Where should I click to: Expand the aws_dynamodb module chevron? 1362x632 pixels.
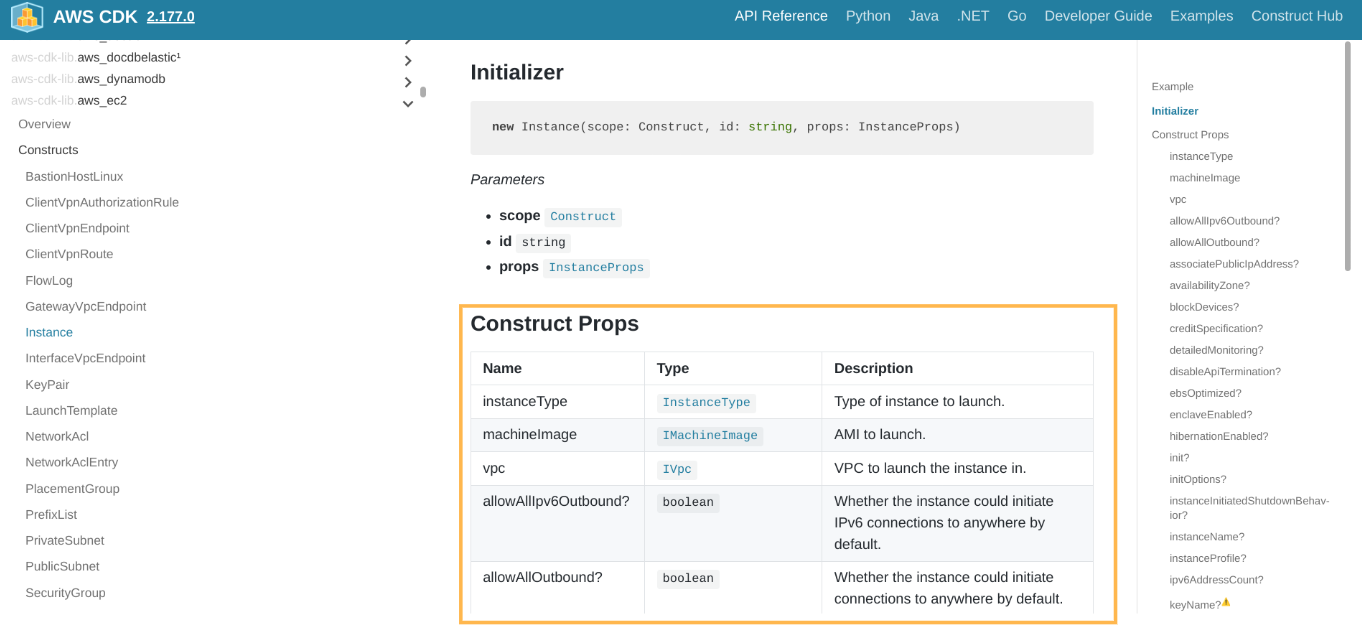coord(408,82)
